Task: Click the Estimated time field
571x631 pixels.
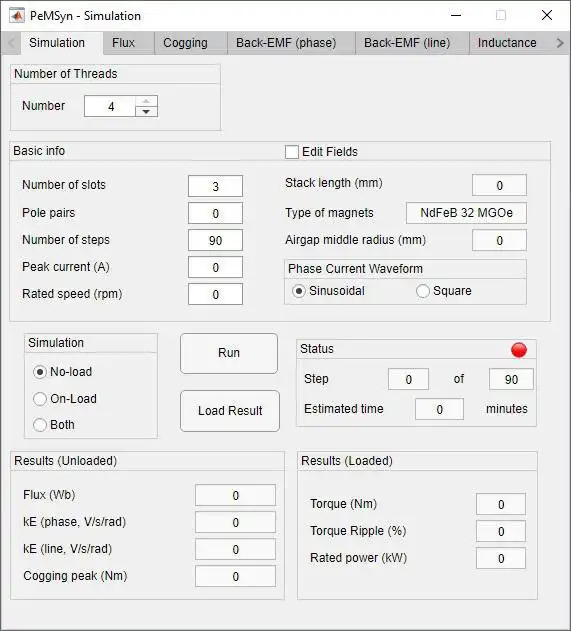Action: [x=439, y=409]
